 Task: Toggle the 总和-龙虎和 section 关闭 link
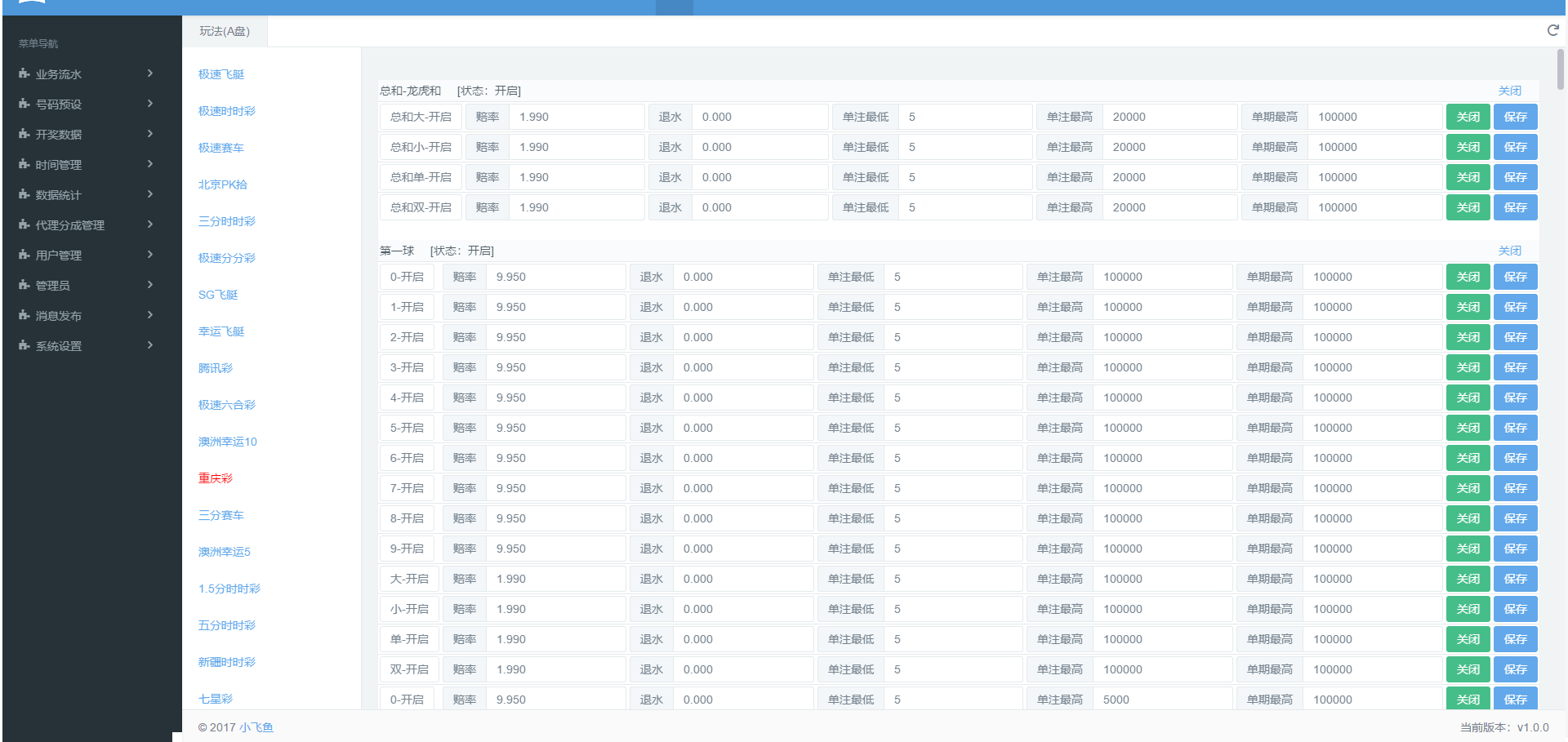[x=1509, y=91]
